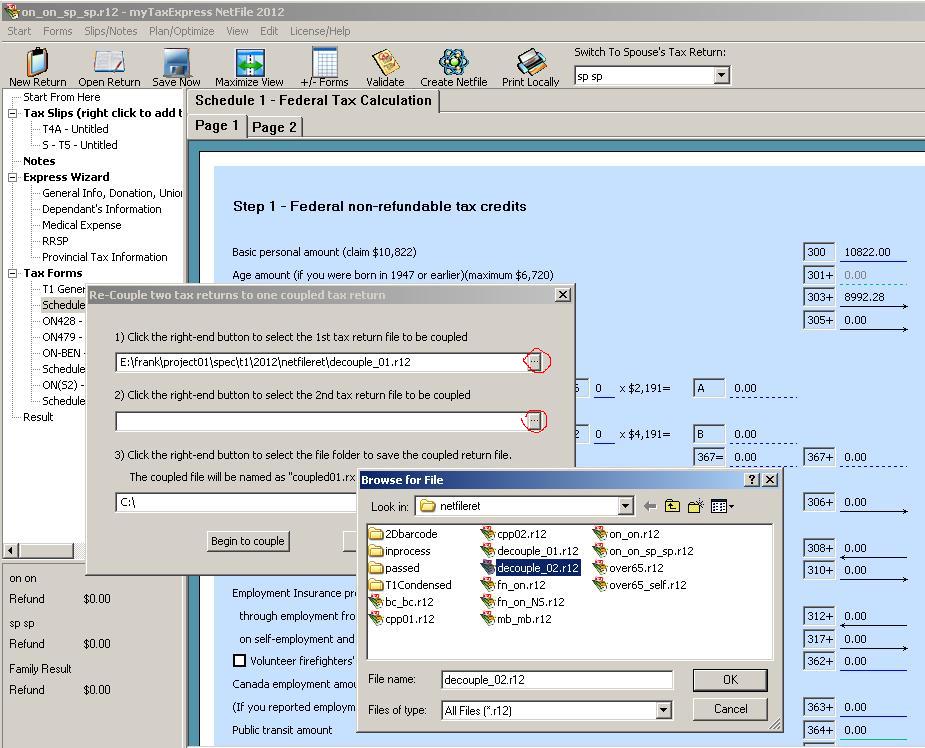Open the view menu icon in Browse dialog
This screenshot has height=748, width=925.
(x=722, y=506)
